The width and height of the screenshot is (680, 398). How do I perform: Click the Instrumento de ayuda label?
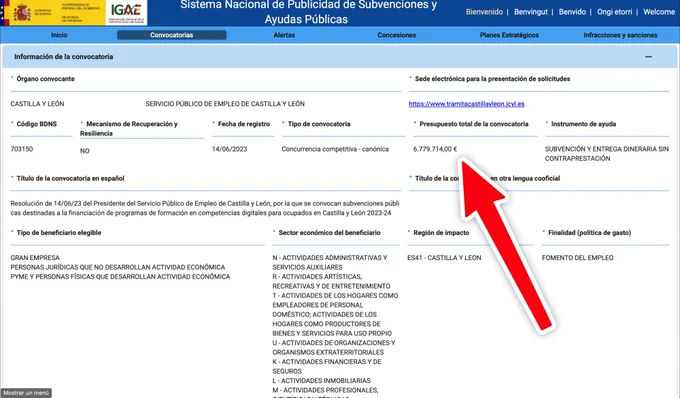coord(583,124)
